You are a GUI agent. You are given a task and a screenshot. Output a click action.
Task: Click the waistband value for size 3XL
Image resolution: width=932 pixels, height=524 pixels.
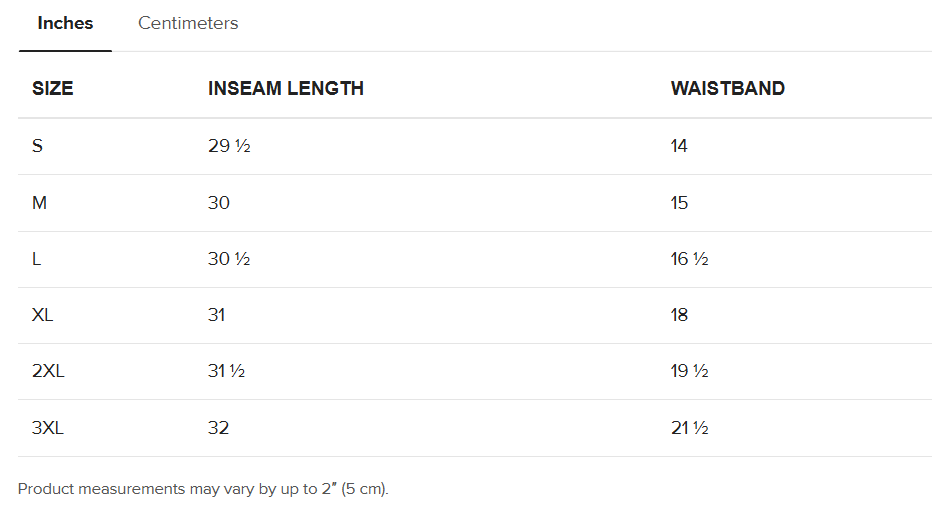[x=690, y=428]
